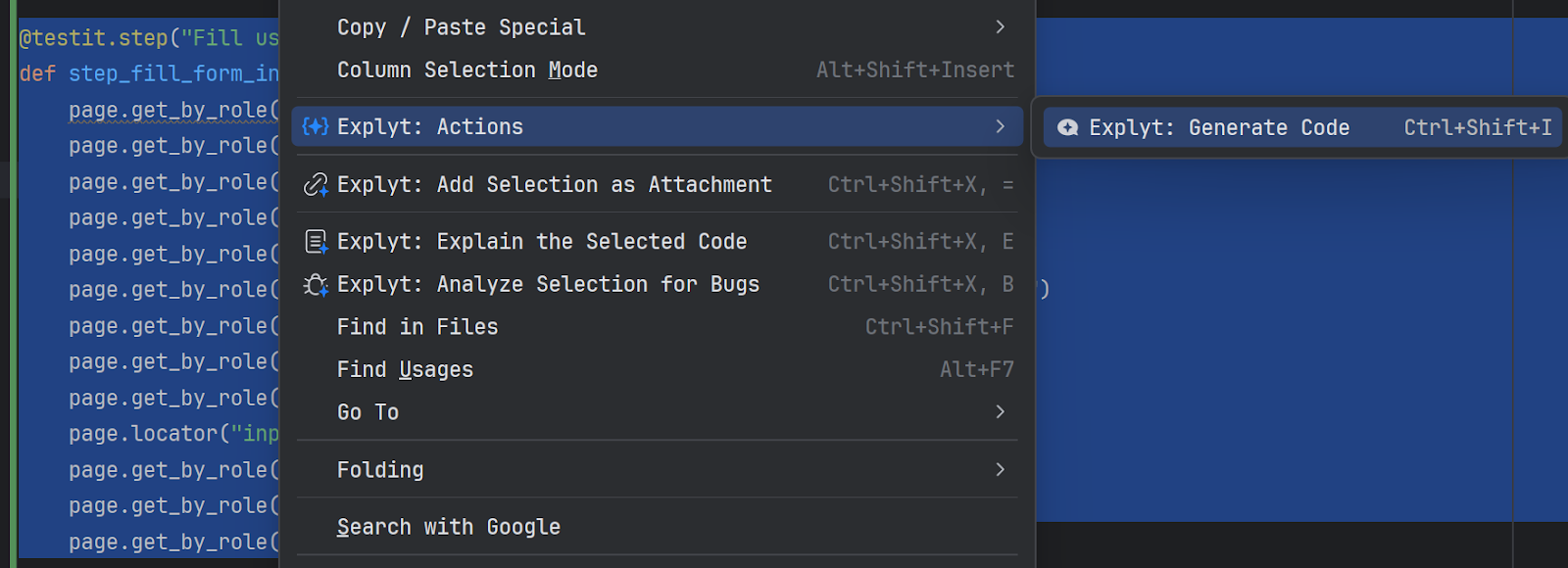Viewport: 1568px width, 568px height.
Task: Click the Analyze for Bugs bug icon
Action: pyautogui.click(x=315, y=285)
